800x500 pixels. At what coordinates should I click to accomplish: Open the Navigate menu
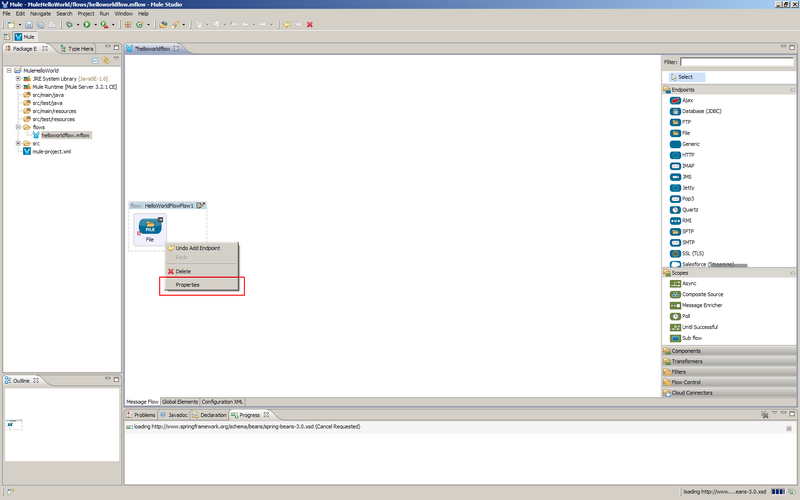[40, 14]
